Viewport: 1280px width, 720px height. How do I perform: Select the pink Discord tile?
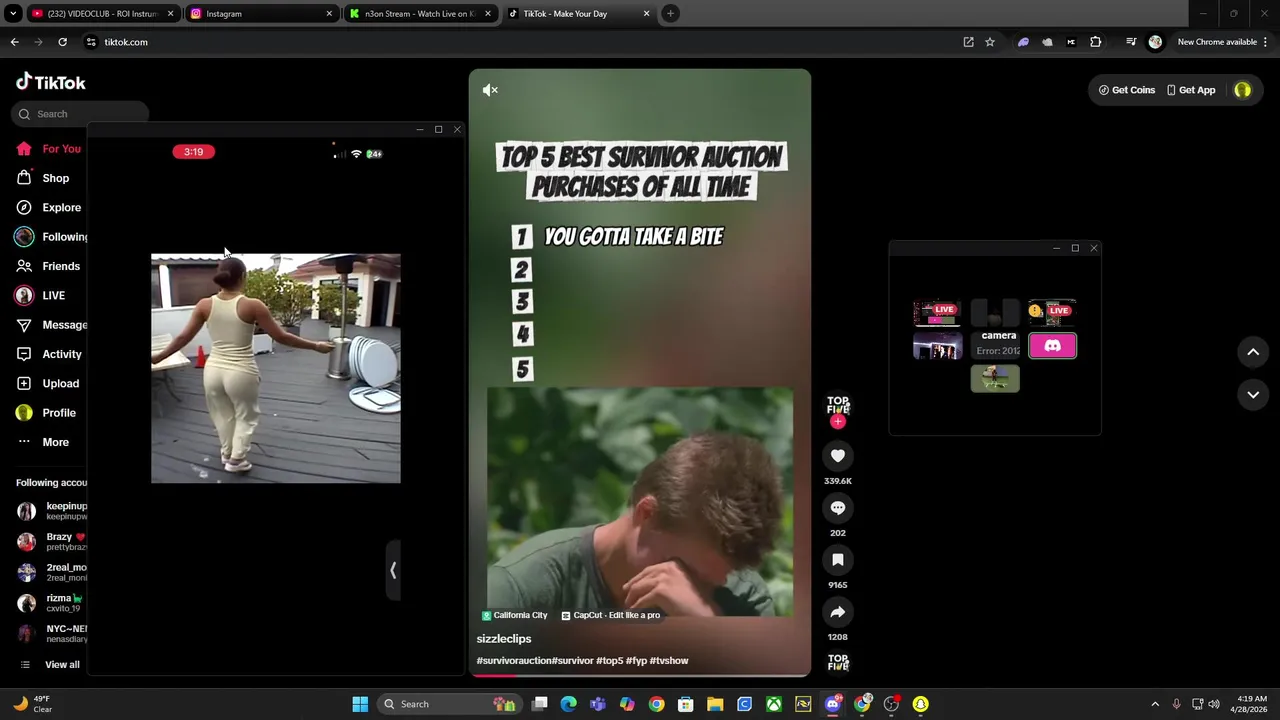[1052, 346]
